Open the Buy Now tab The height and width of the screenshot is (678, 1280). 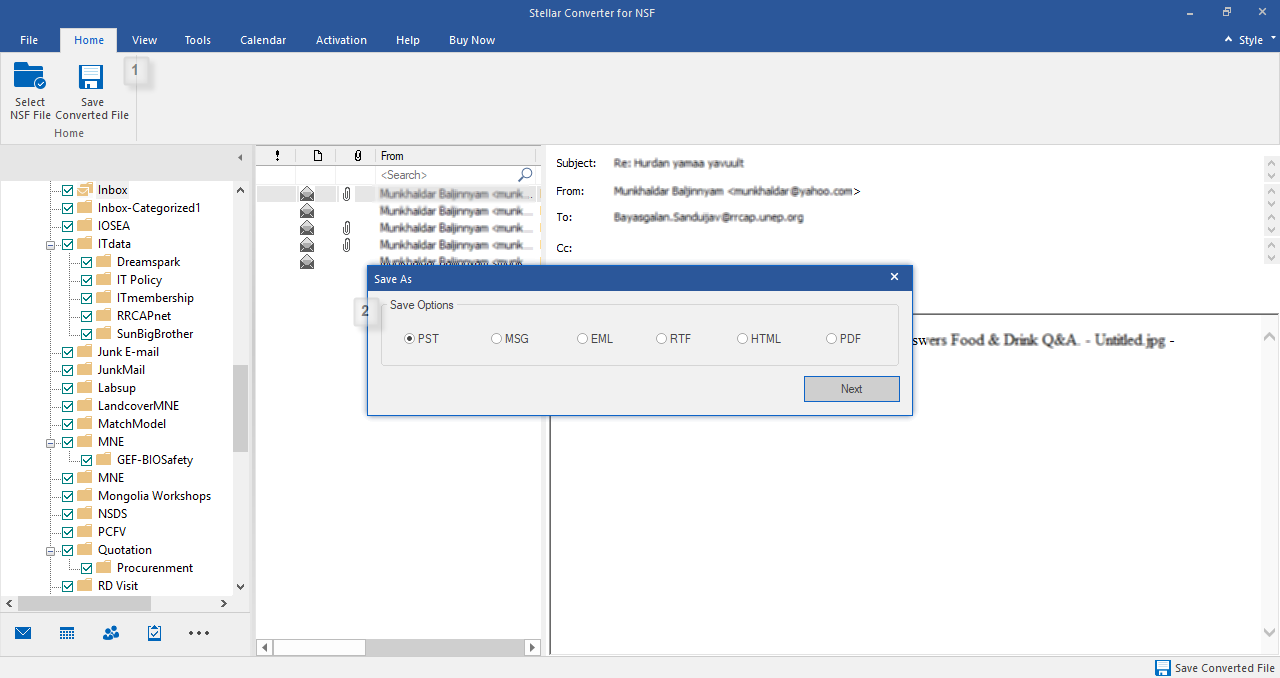click(x=472, y=40)
